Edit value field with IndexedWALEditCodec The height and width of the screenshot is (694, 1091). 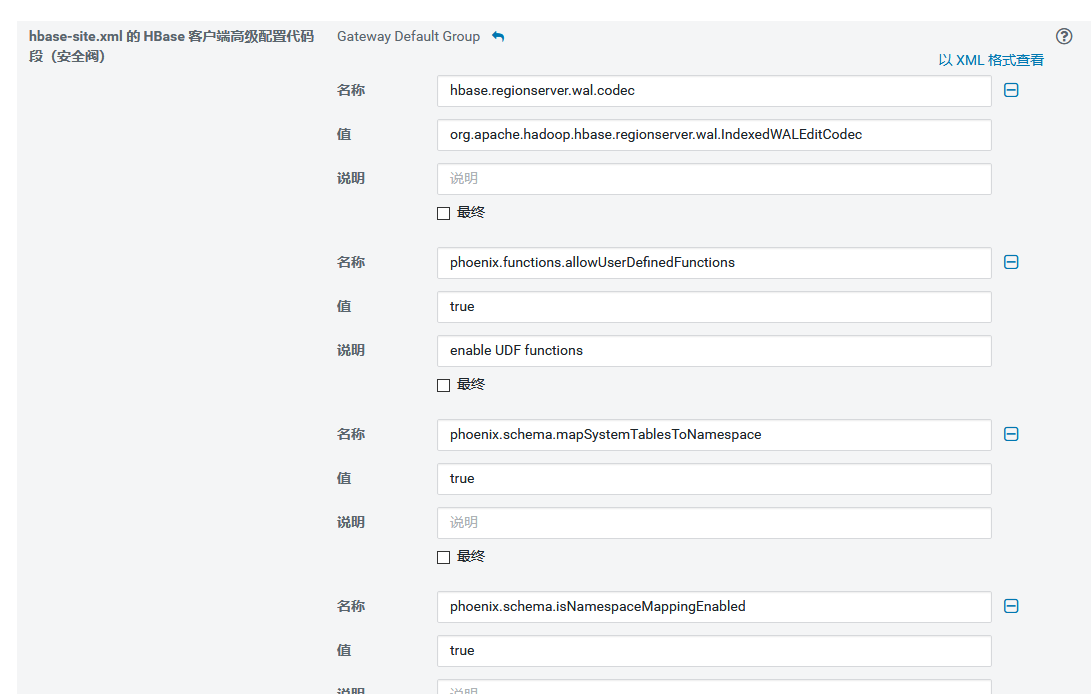[x=714, y=134]
